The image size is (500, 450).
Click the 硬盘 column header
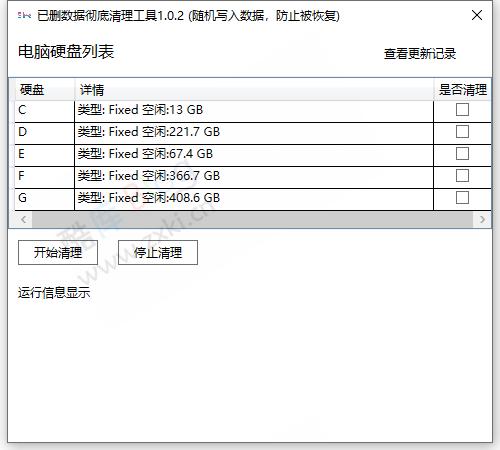(x=45, y=90)
